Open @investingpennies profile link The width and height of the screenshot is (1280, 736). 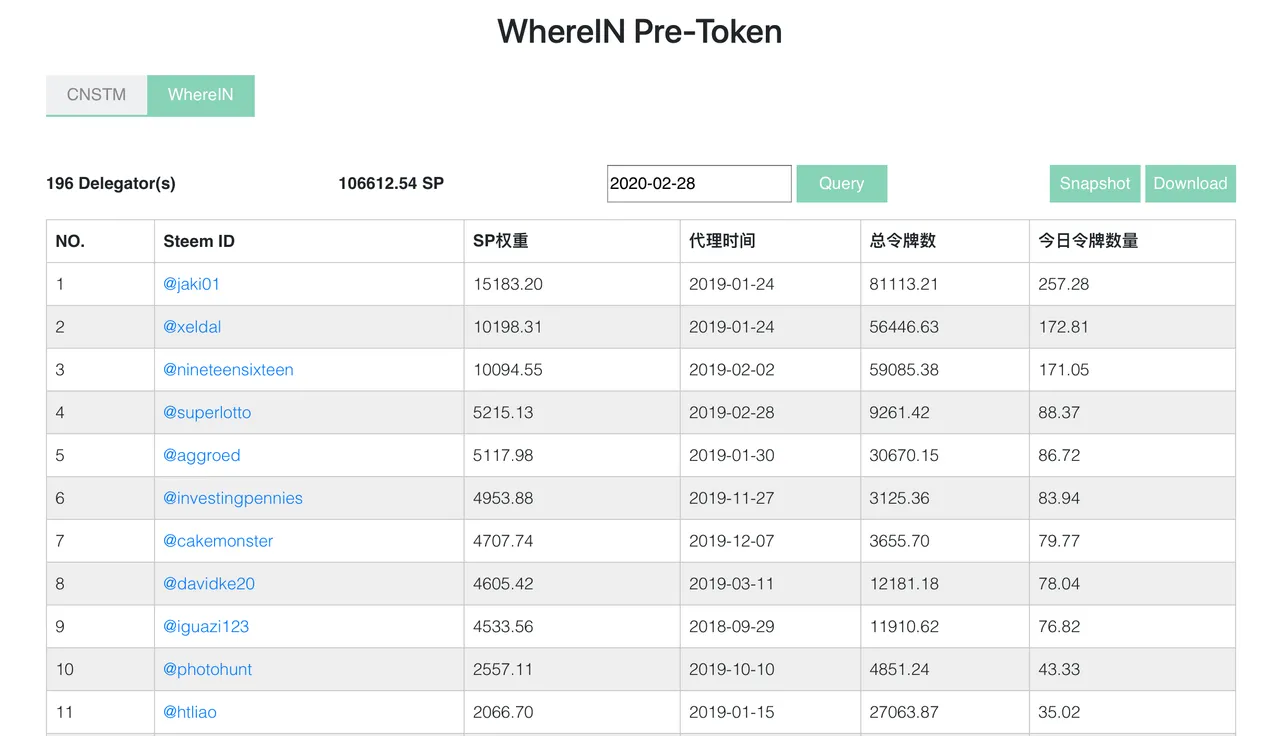232,498
